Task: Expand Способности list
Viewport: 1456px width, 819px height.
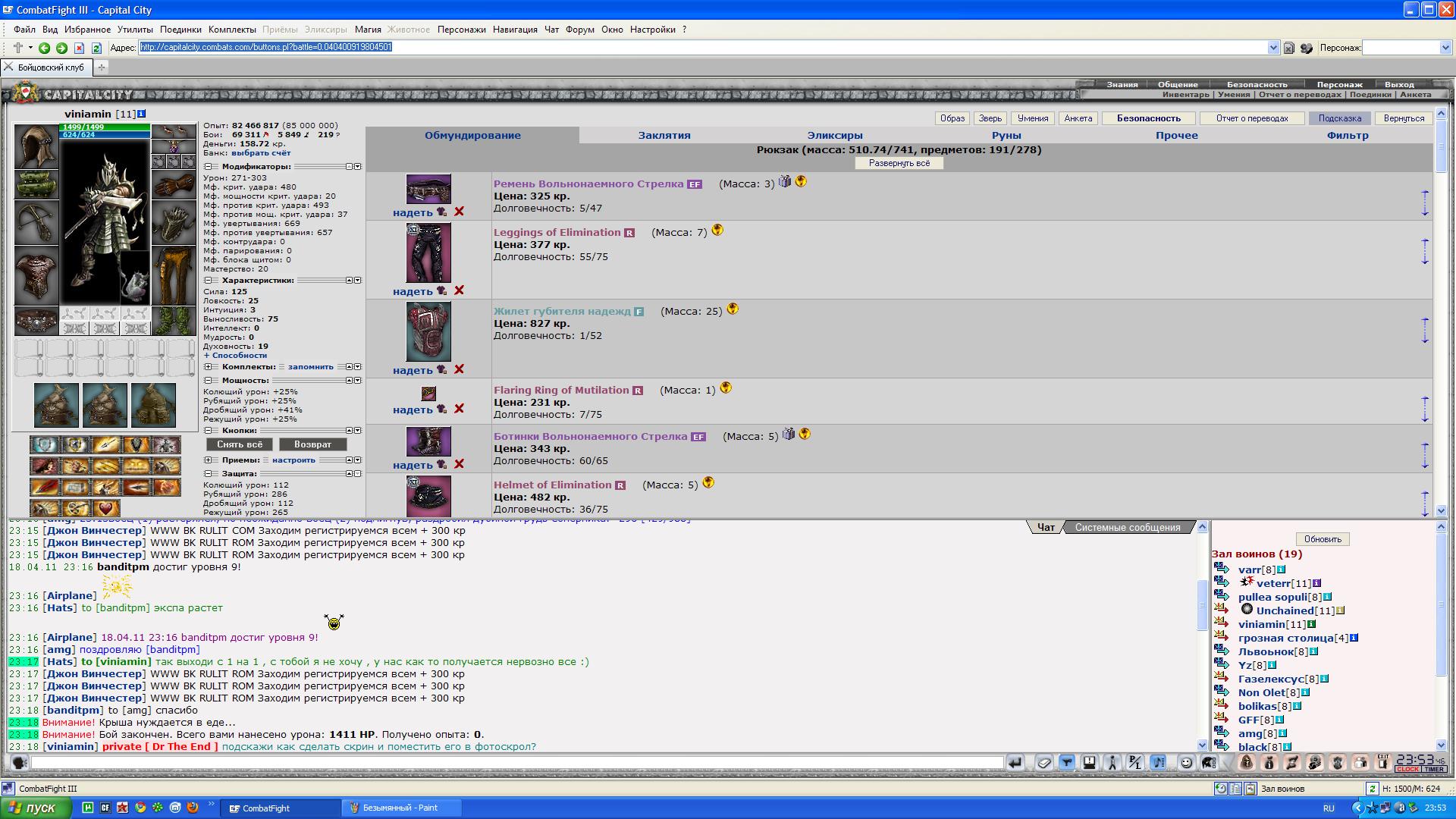Action: tap(235, 356)
